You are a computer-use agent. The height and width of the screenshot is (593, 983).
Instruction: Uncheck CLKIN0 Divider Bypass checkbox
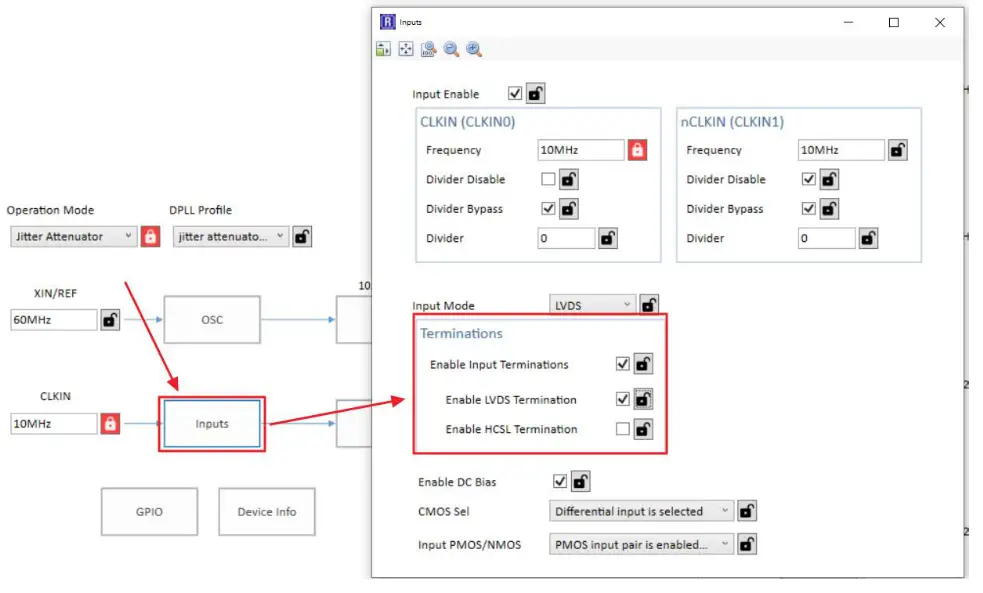549,209
